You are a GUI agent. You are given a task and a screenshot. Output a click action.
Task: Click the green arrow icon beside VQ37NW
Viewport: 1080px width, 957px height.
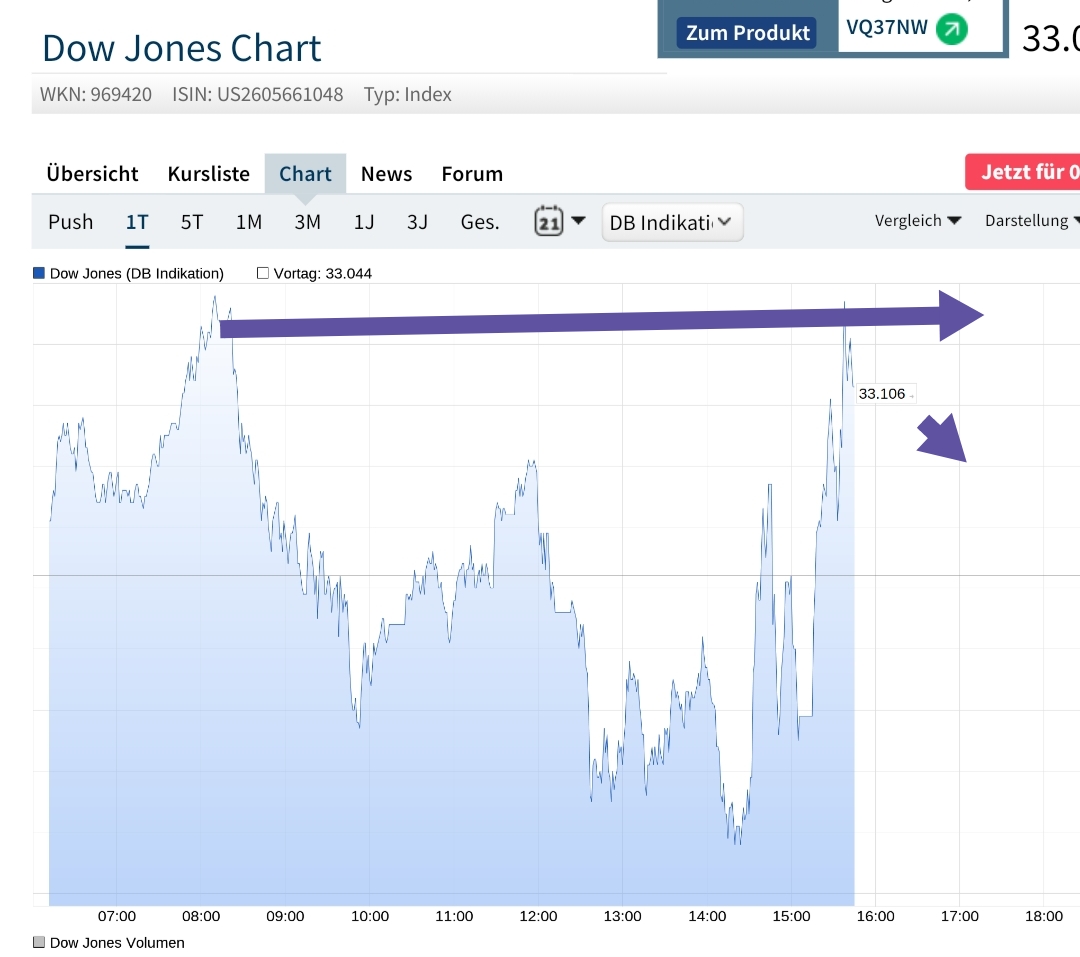(x=951, y=29)
